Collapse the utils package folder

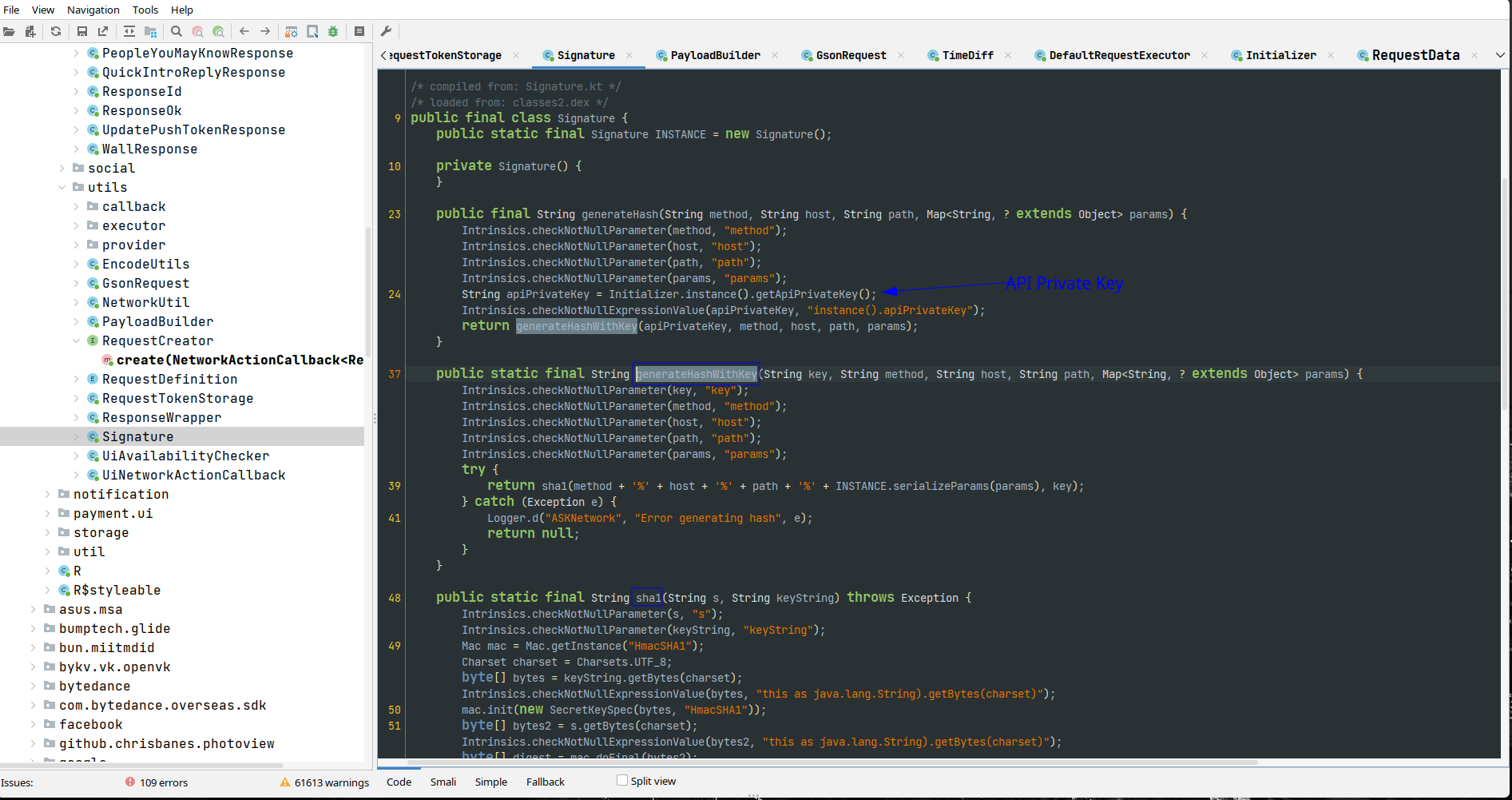click(x=62, y=187)
